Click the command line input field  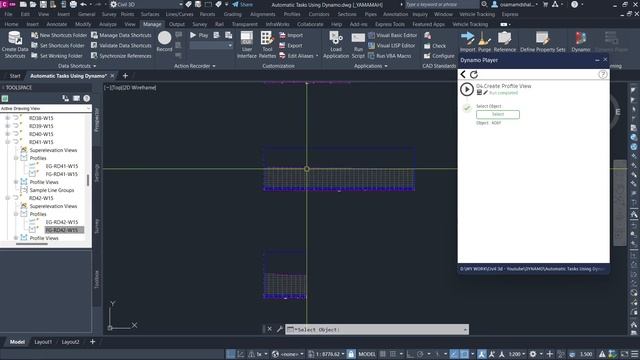(x=377, y=329)
